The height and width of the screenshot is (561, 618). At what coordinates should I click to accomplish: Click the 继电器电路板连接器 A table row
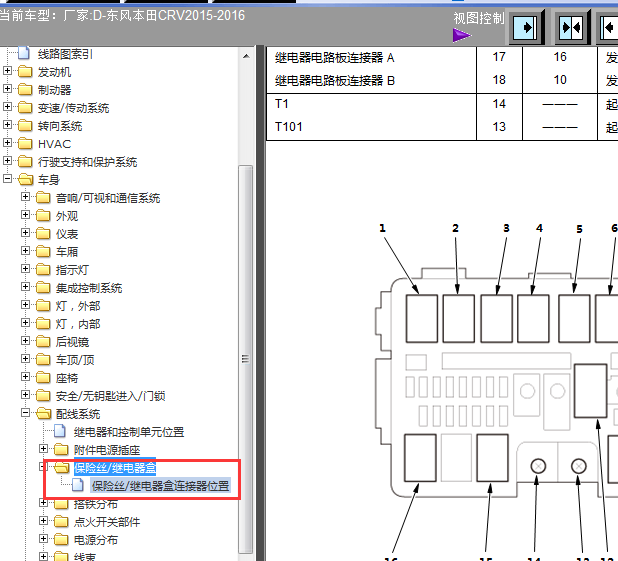(335, 58)
